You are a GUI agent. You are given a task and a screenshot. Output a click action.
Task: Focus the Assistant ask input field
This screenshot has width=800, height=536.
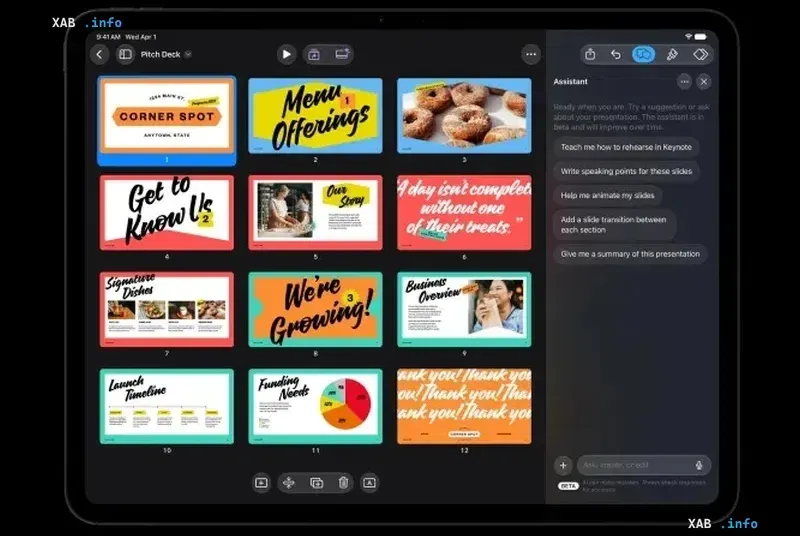(x=644, y=465)
